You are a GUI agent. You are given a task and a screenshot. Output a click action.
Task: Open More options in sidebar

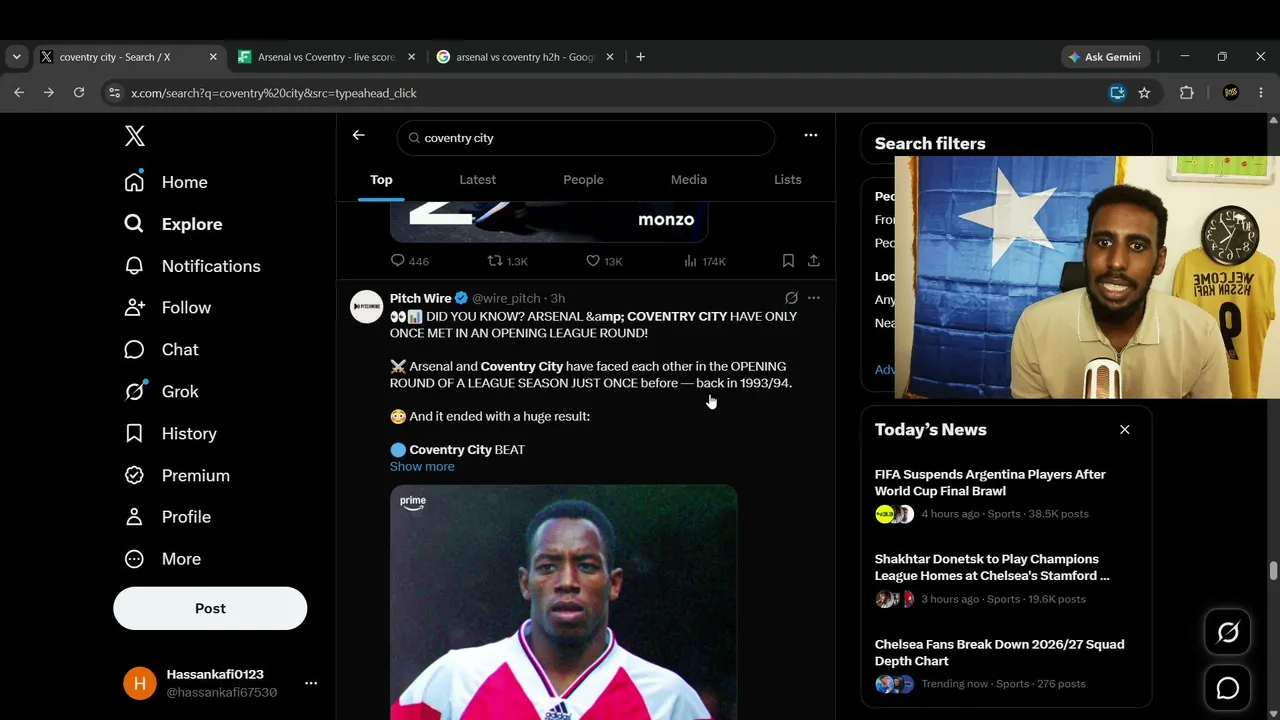tap(162, 559)
